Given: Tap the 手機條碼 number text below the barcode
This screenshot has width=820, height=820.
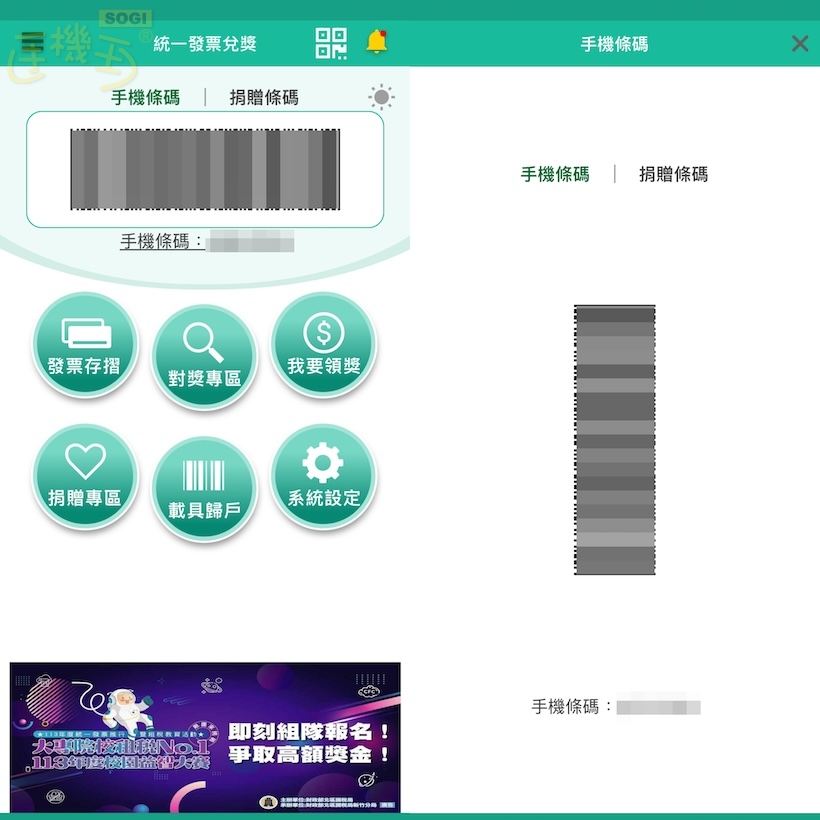Looking at the screenshot, I should pos(205,242).
